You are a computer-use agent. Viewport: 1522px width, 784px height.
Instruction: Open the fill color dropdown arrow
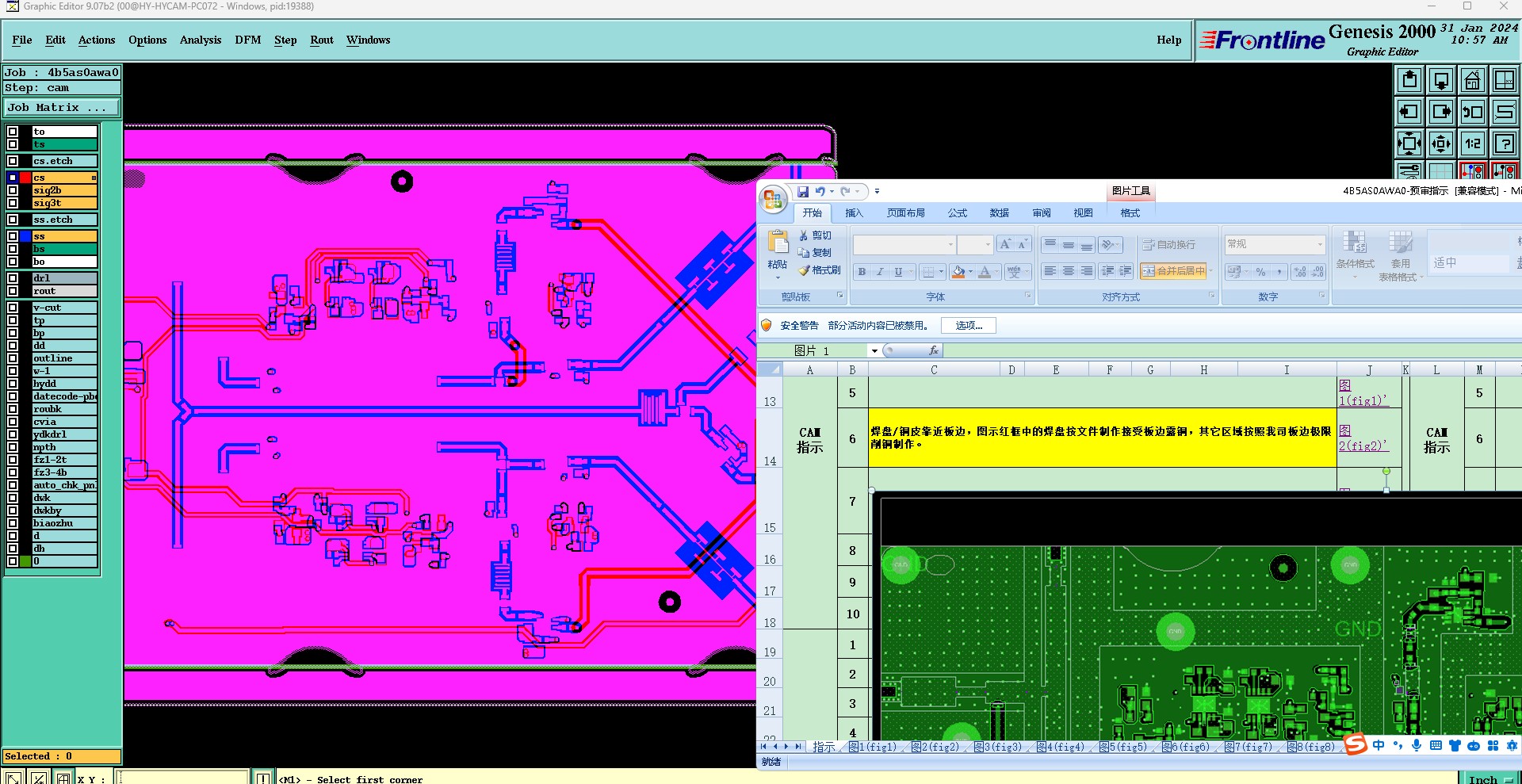970,272
